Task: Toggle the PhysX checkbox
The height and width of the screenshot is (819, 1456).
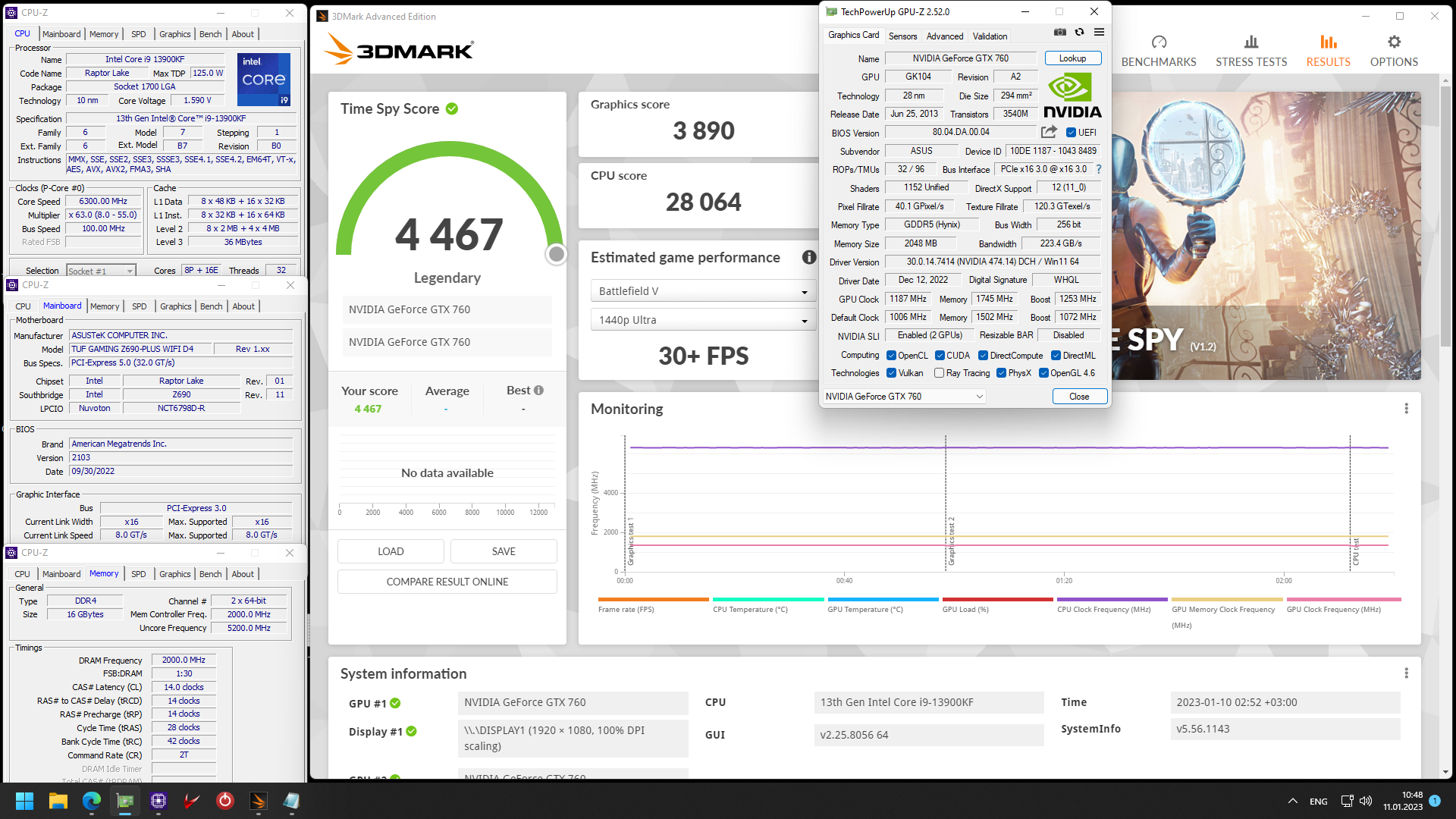Action: [x=1001, y=373]
